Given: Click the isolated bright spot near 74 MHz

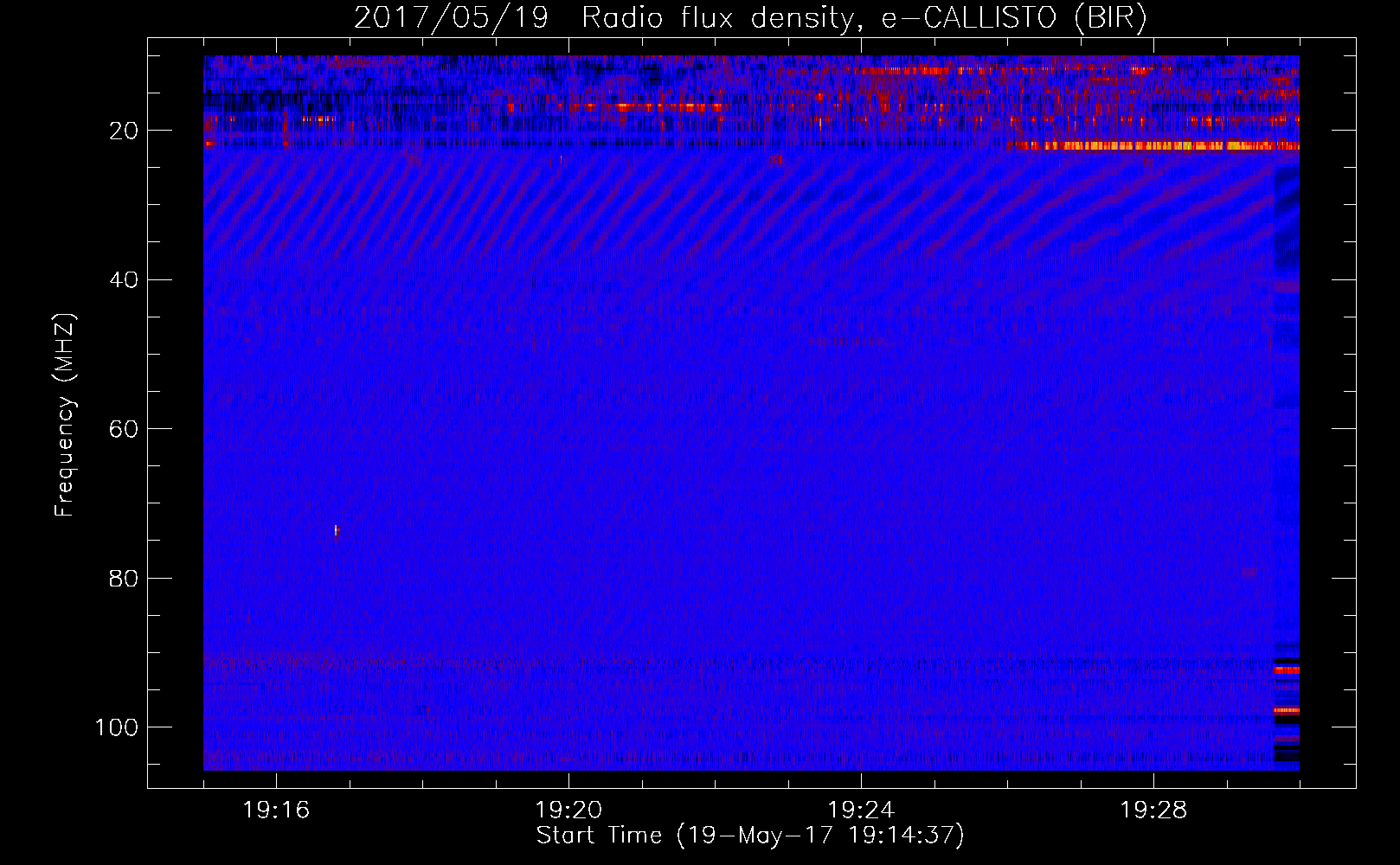Looking at the screenshot, I should point(337,530).
